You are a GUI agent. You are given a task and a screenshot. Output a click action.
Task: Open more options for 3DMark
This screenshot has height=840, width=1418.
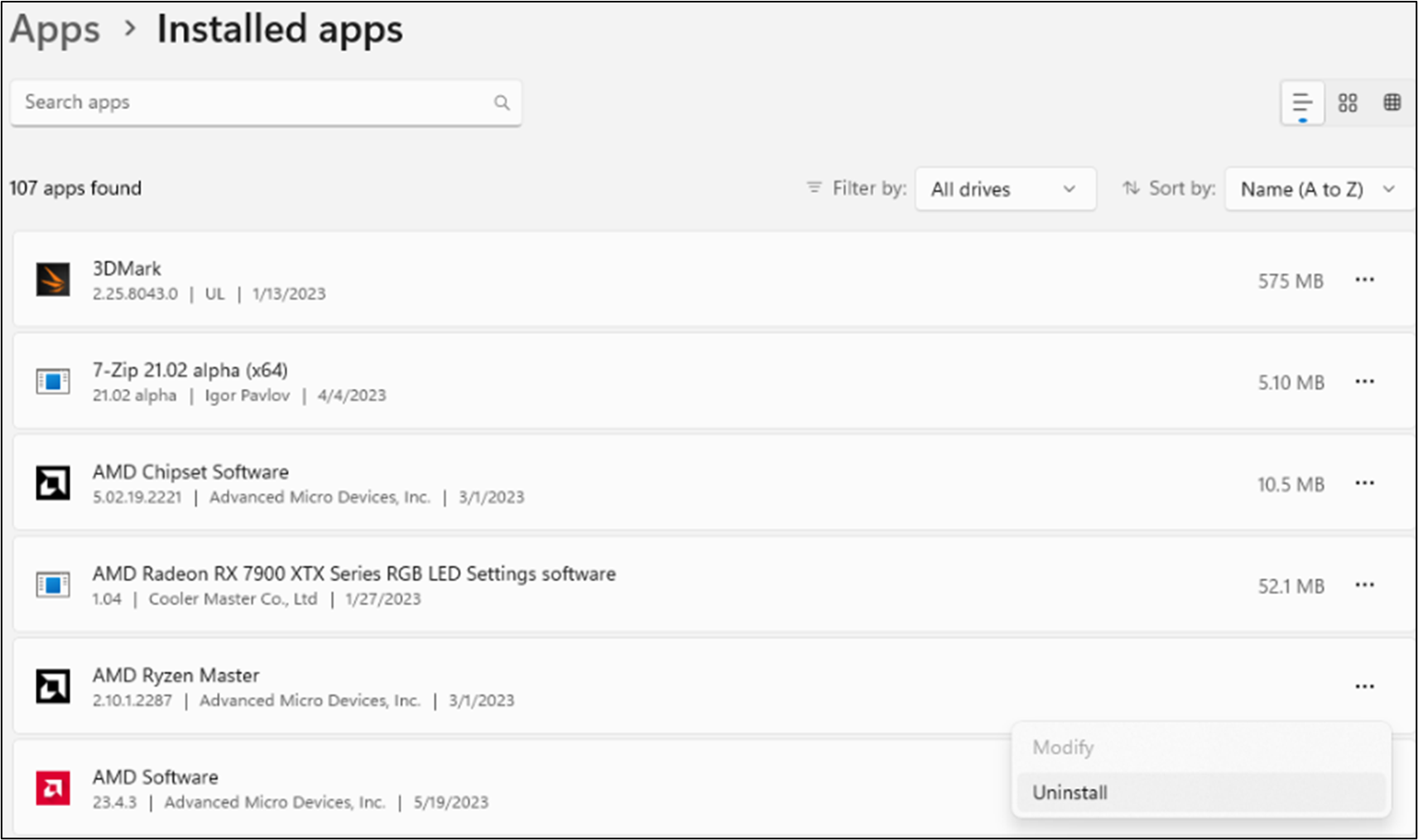[x=1364, y=280]
